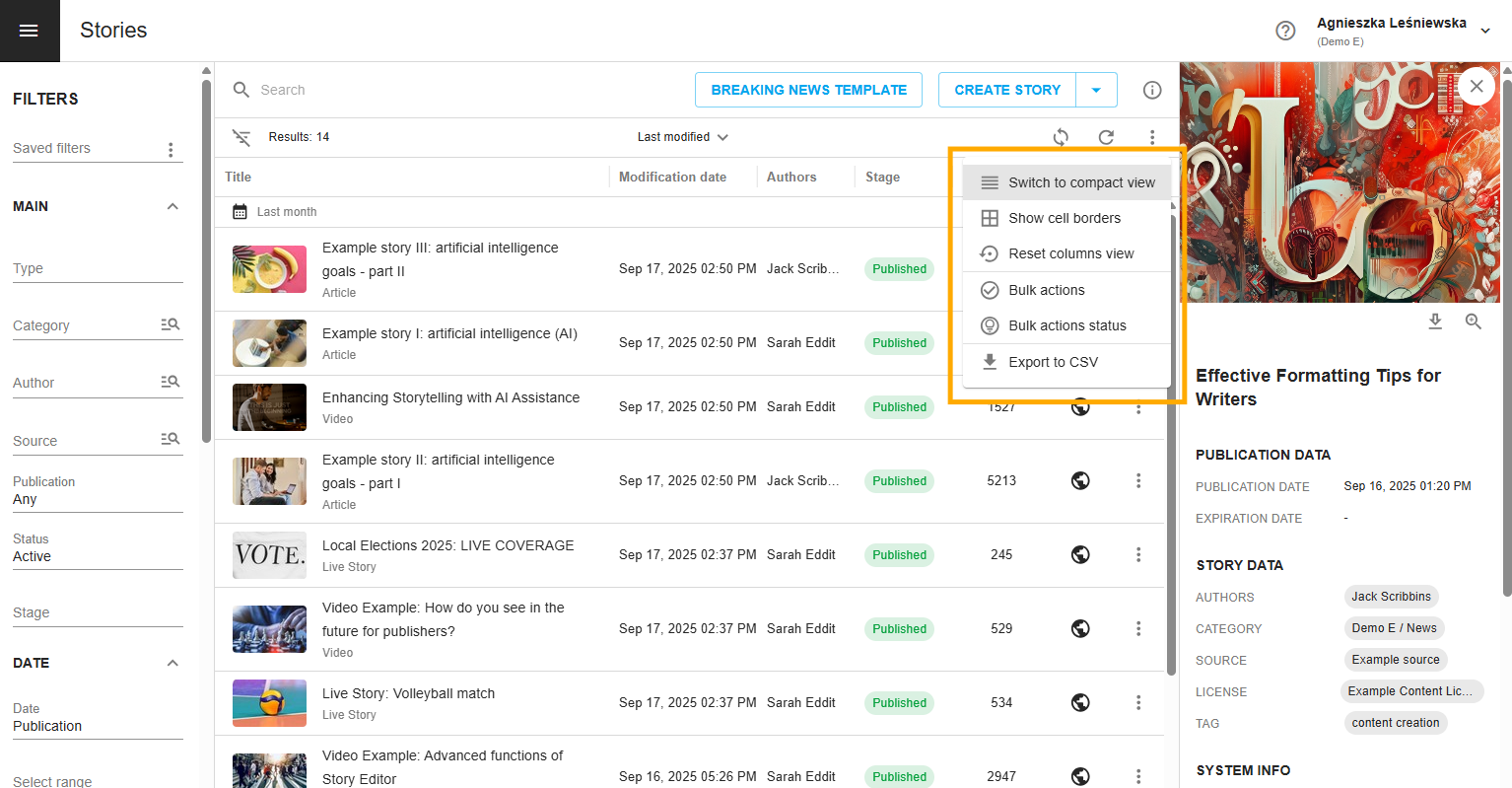The height and width of the screenshot is (788, 1512).
Task: Click the clear filters icon near Results
Action: tap(241, 137)
